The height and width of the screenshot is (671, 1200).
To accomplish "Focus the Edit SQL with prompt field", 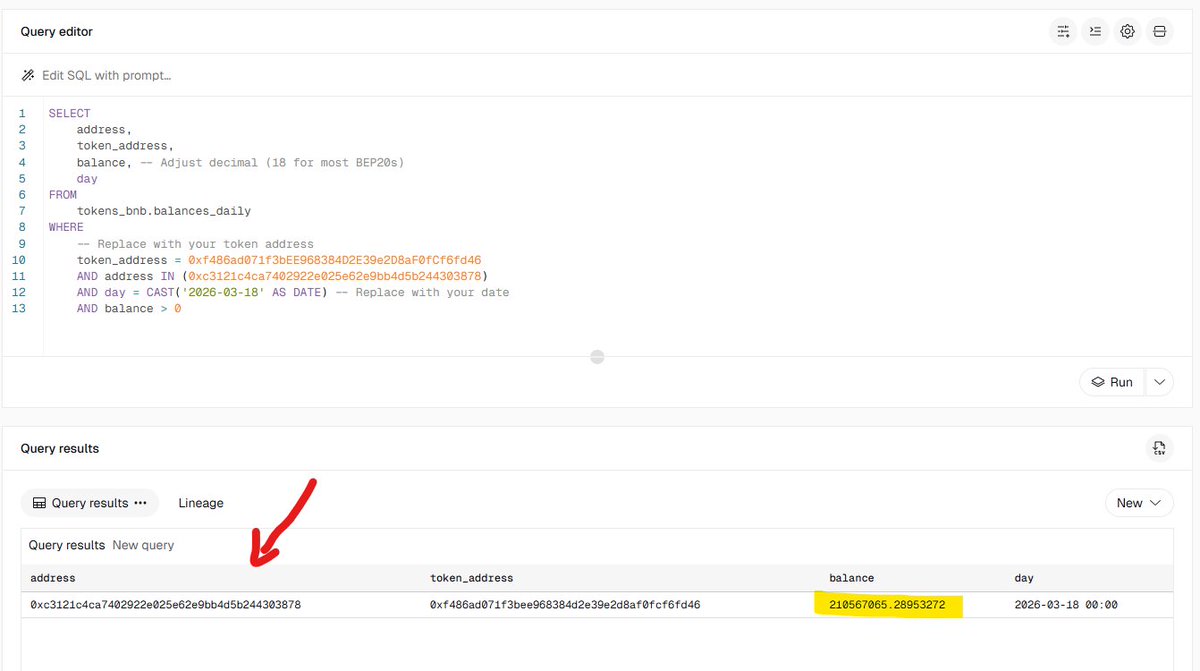I will (107, 75).
